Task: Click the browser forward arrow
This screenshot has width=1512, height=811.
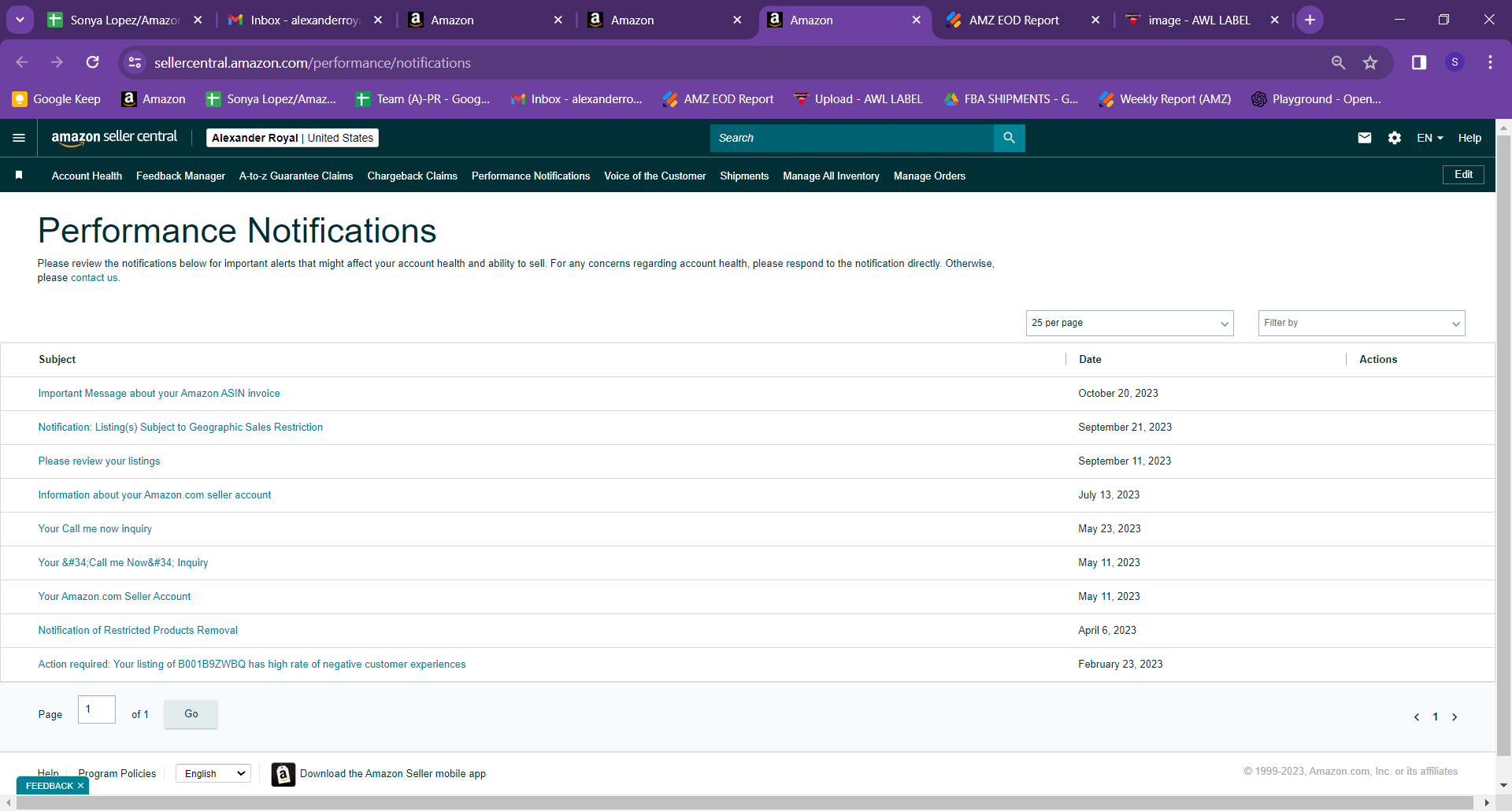Action: pyautogui.click(x=57, y=62)
